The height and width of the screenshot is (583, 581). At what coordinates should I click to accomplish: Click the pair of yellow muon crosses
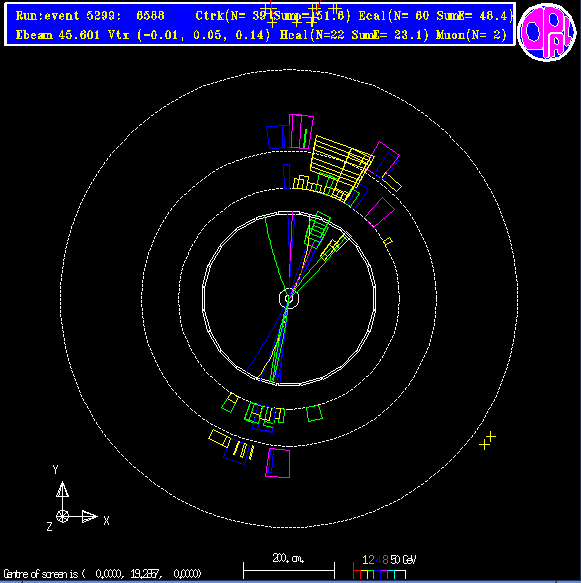[x=488, y=441]
